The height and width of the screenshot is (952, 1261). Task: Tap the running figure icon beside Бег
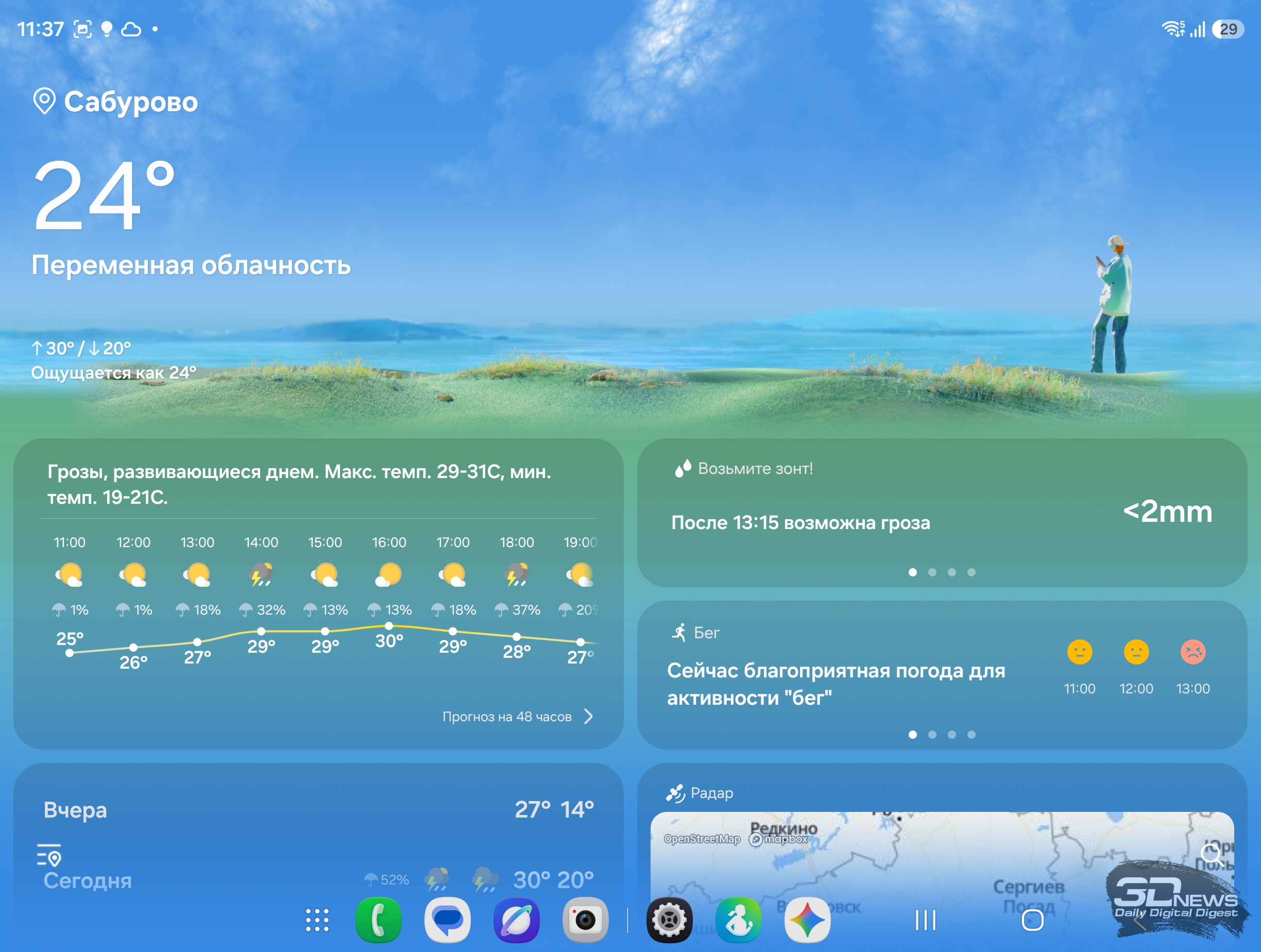pyautogui.click(x=679, y=632)
